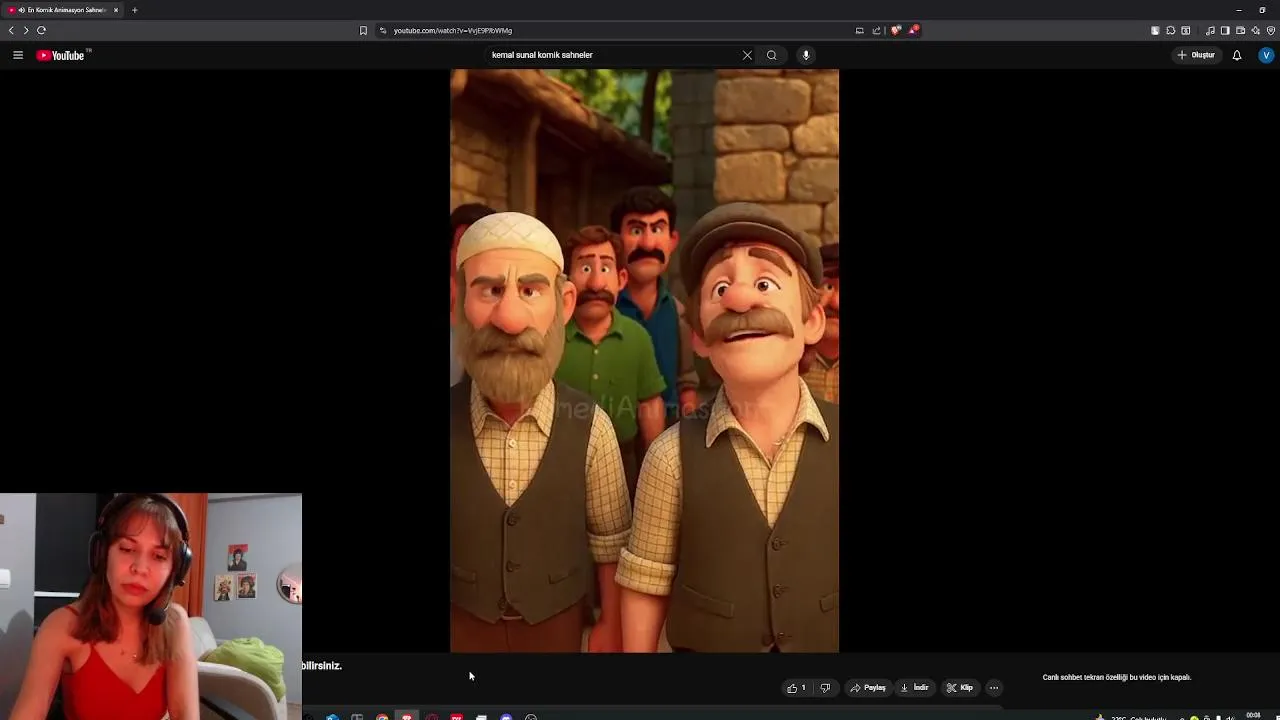Share the video using Paylaş
Viewport: 1280px width, 720px height.
868,688
